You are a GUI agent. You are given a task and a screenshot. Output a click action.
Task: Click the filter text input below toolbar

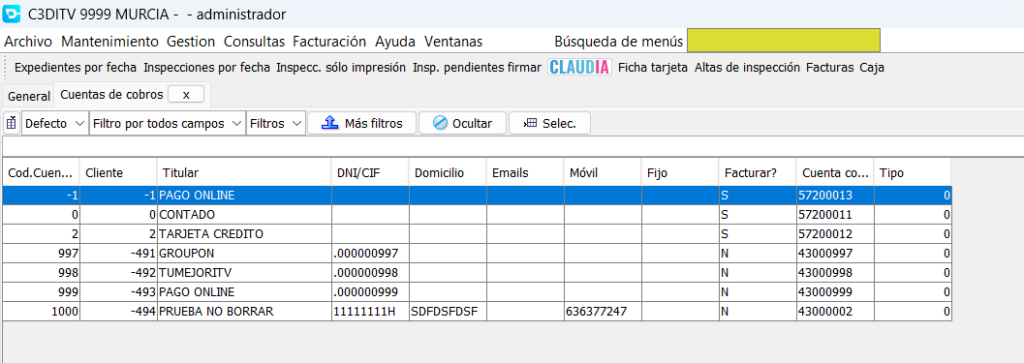[x=513, y=146]
